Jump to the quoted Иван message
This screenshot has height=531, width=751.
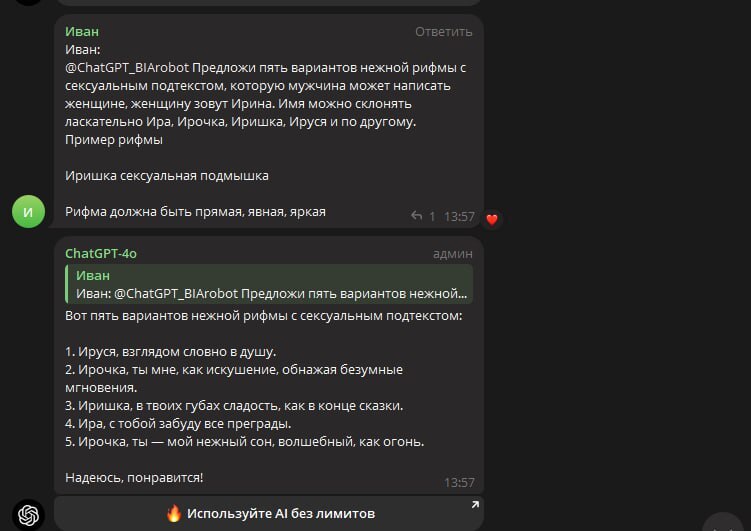270,284
